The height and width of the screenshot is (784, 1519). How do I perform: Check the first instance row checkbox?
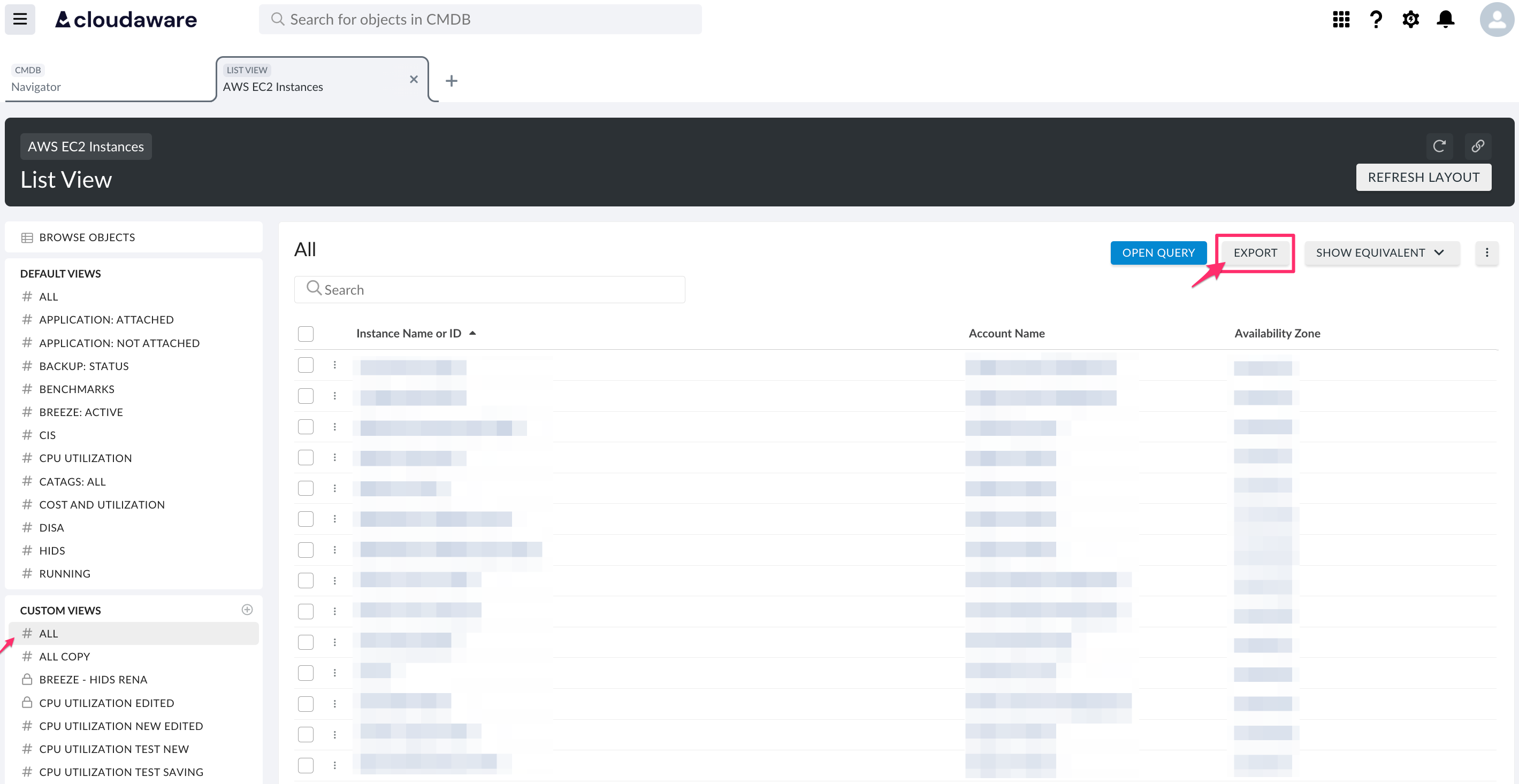(x=306, y=365)
